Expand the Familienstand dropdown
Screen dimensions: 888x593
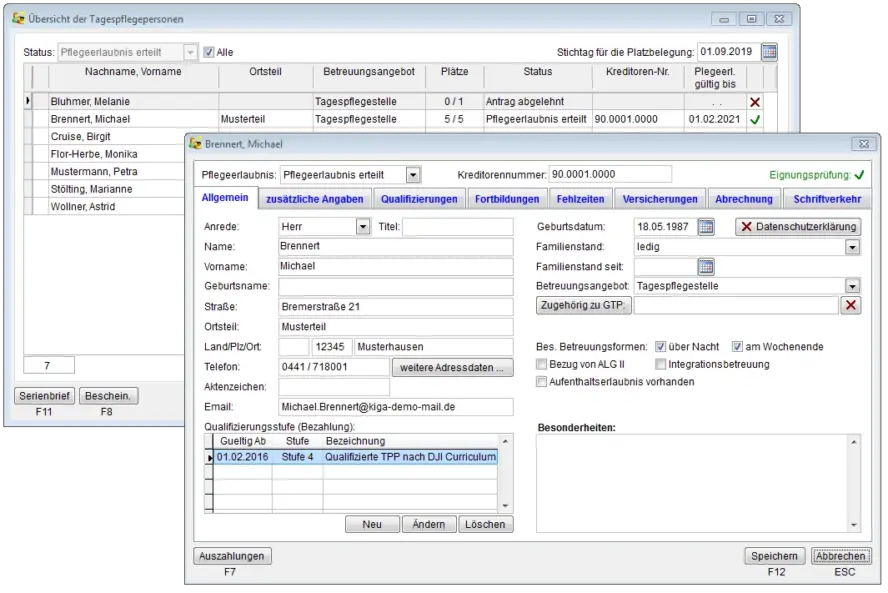click(852, 247)
